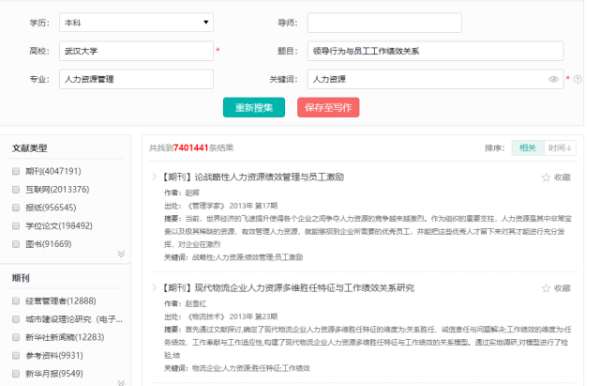Image resolution: width=600 pixels, height=386 pixels.
Task: Check the 互联网(2013376) checkbox
Action: pyautogui.click(x=16, y=189)
